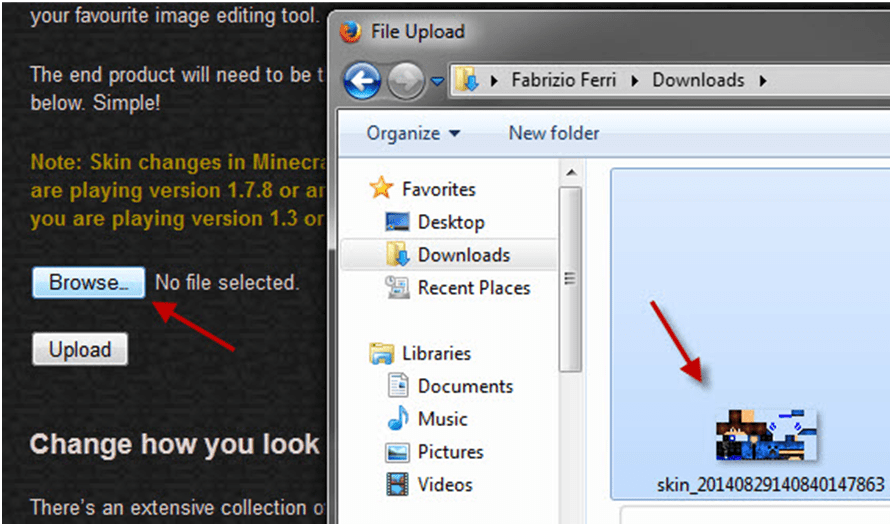Click the Videos filmstrip icon

(x=397, y=484)
